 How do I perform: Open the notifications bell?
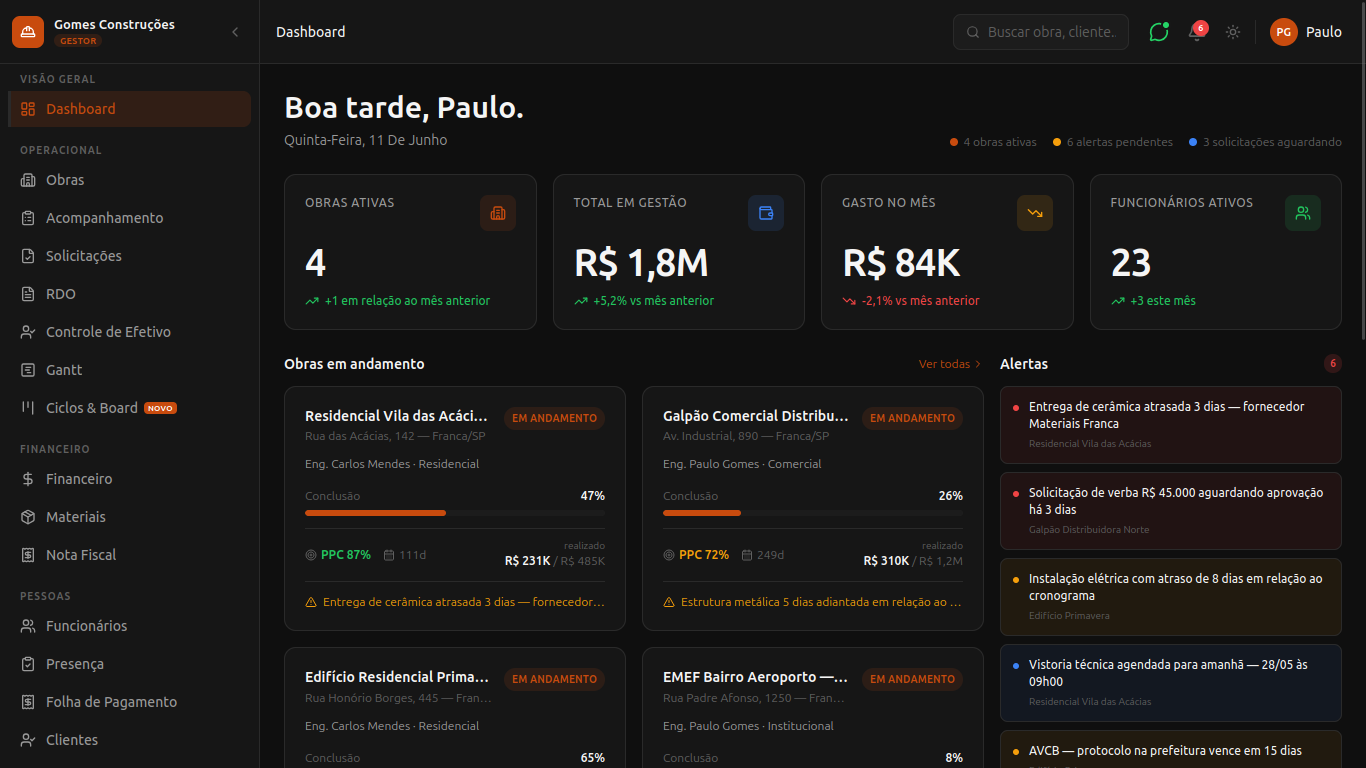1196,32
